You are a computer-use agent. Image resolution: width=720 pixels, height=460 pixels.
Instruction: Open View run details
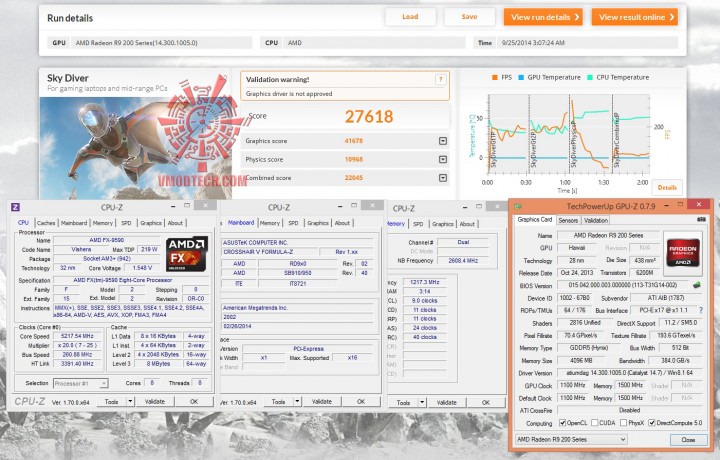[543, 17]
